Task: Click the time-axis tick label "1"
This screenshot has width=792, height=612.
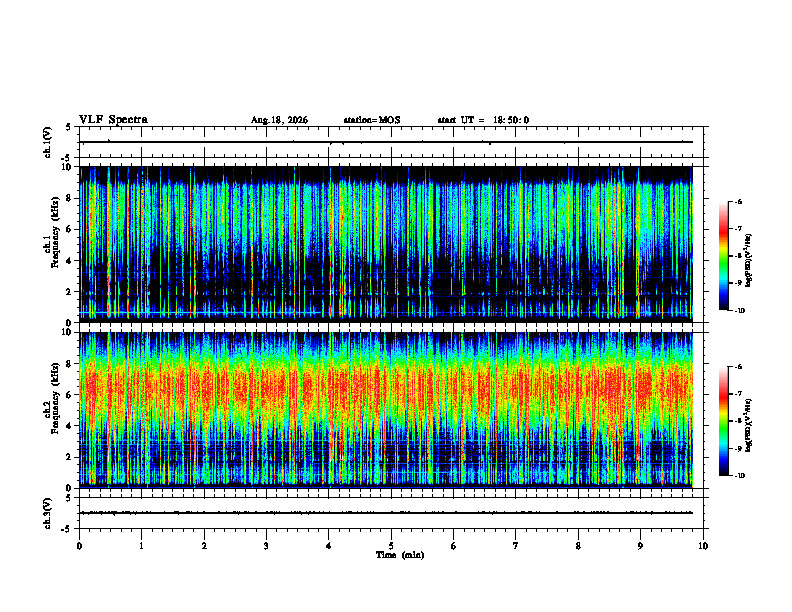Action: pos(141,546)
